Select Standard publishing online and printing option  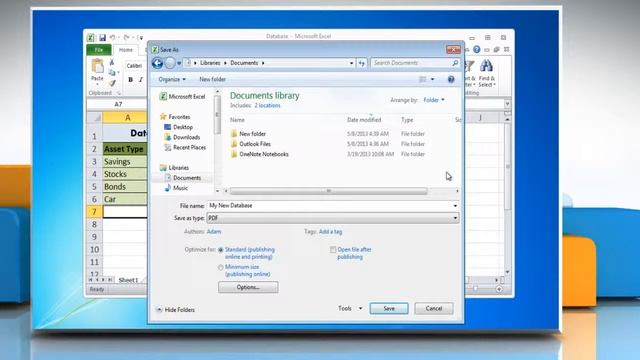click(220, 250)
